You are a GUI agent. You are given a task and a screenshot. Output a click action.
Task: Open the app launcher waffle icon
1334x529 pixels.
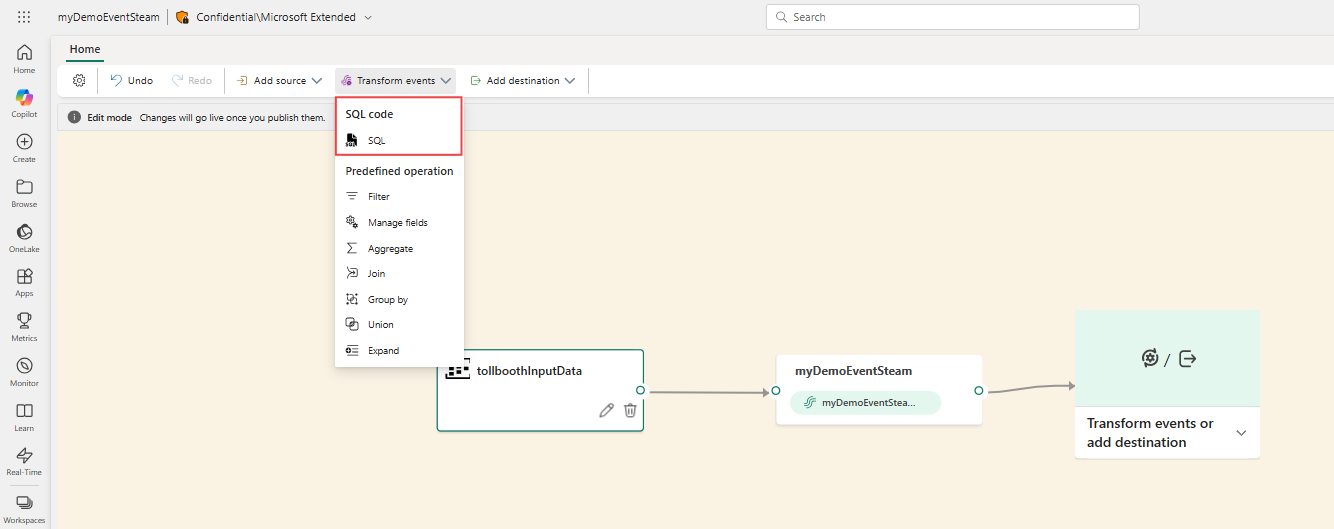point(24,17)
